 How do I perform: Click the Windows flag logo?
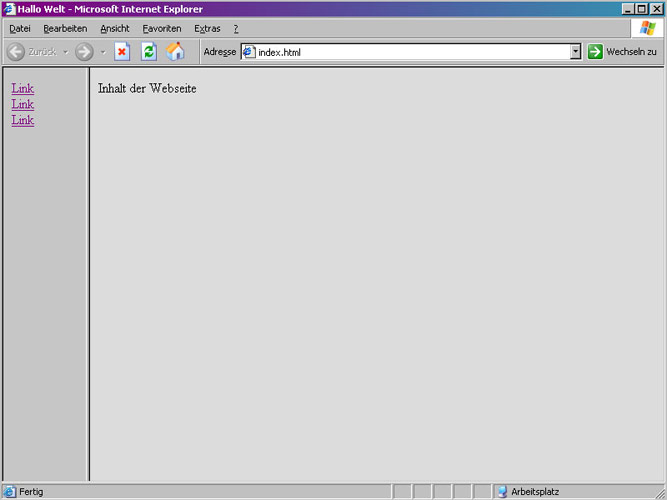coord(647,28)
